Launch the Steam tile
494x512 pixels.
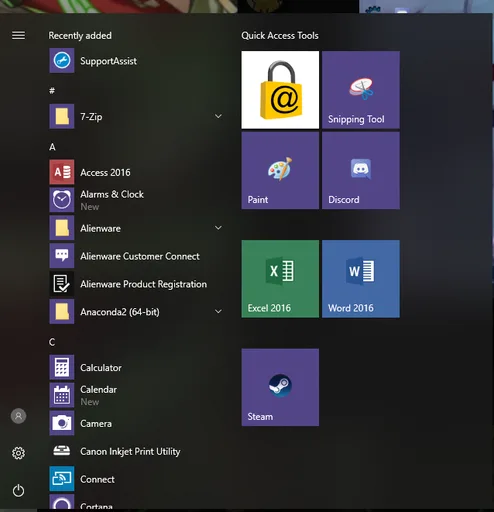[280, 387]
